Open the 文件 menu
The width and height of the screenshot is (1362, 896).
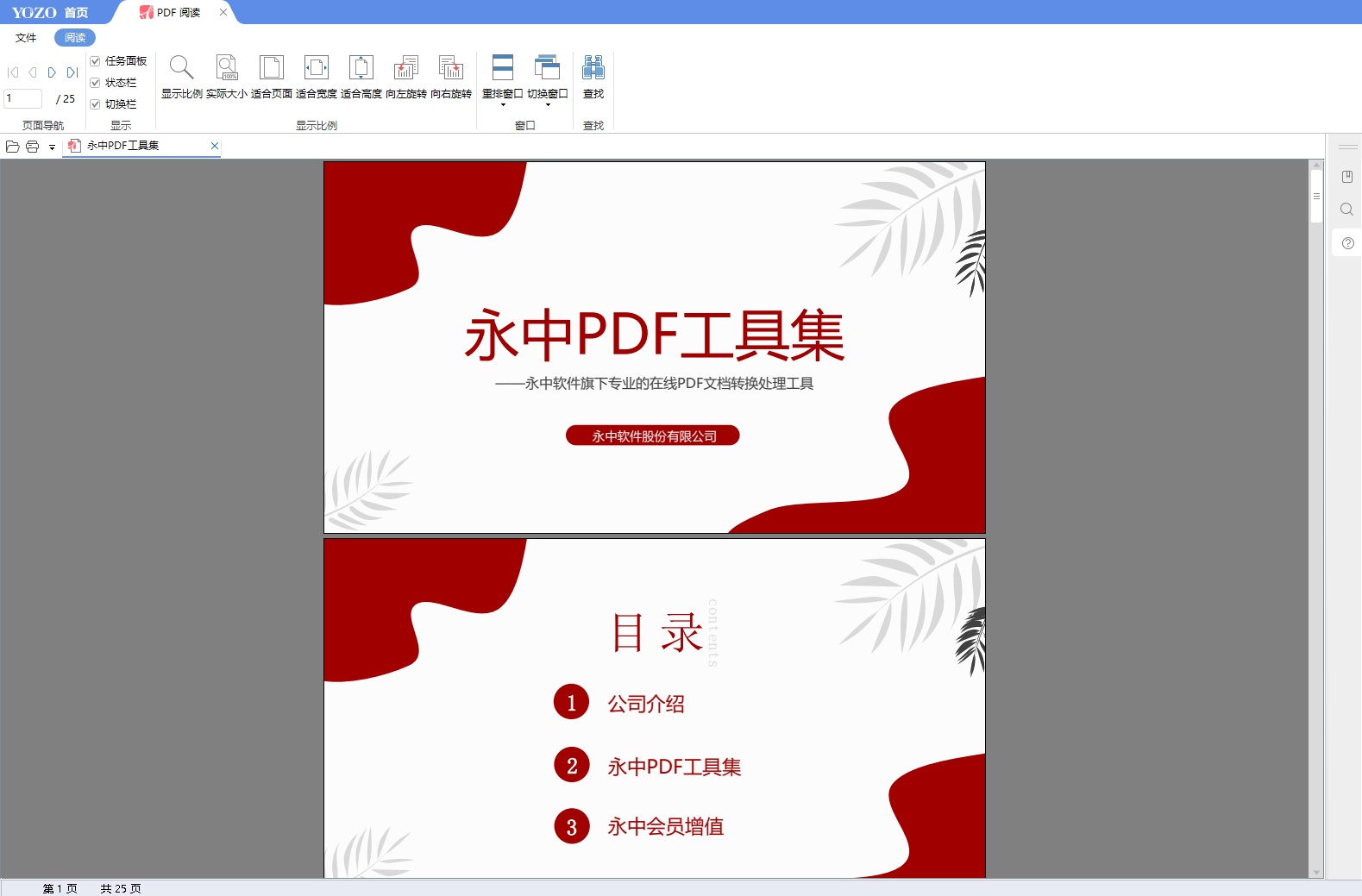point(26,38)
